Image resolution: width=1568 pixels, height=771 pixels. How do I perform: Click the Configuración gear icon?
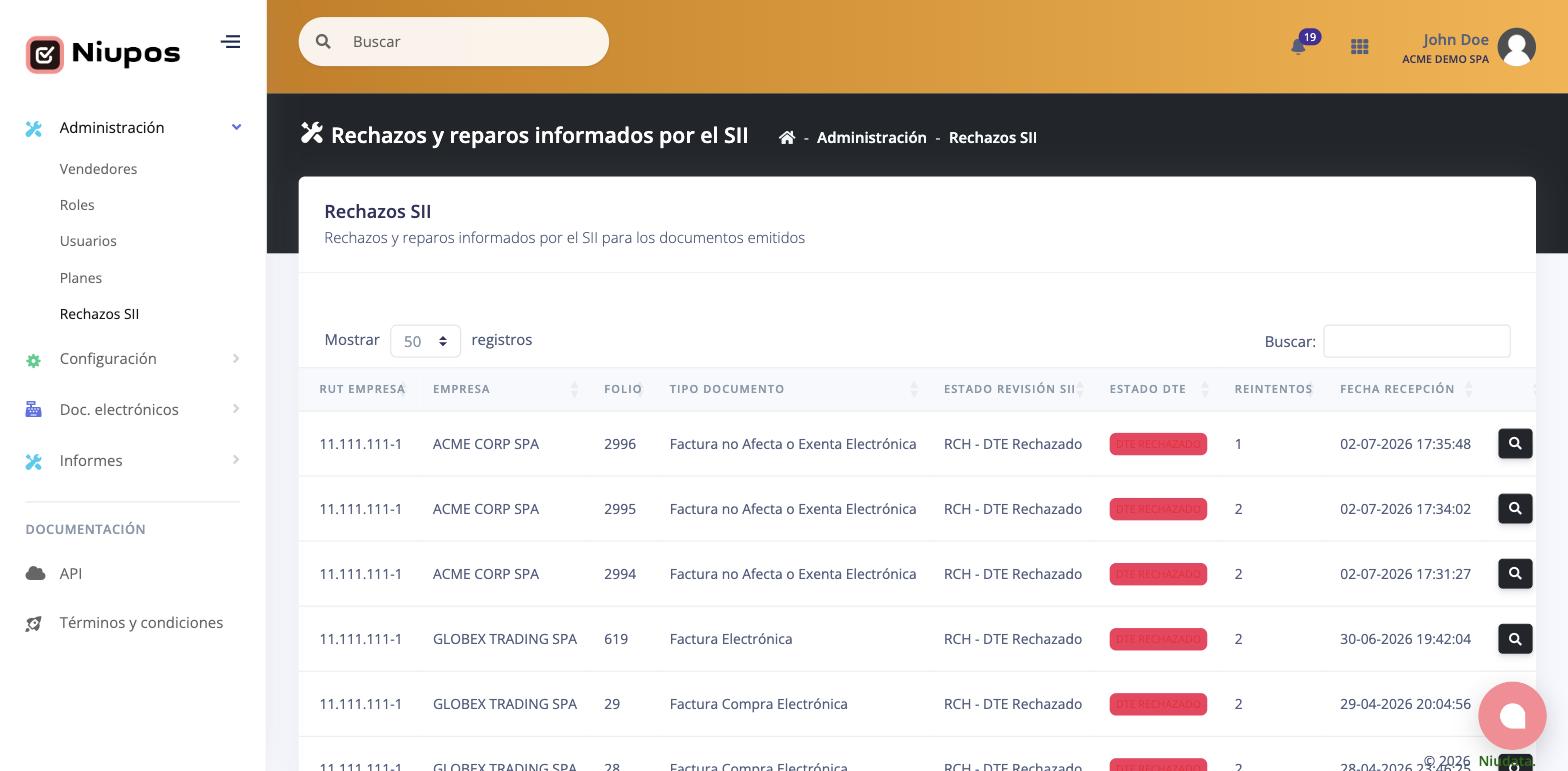coord(34,360)
